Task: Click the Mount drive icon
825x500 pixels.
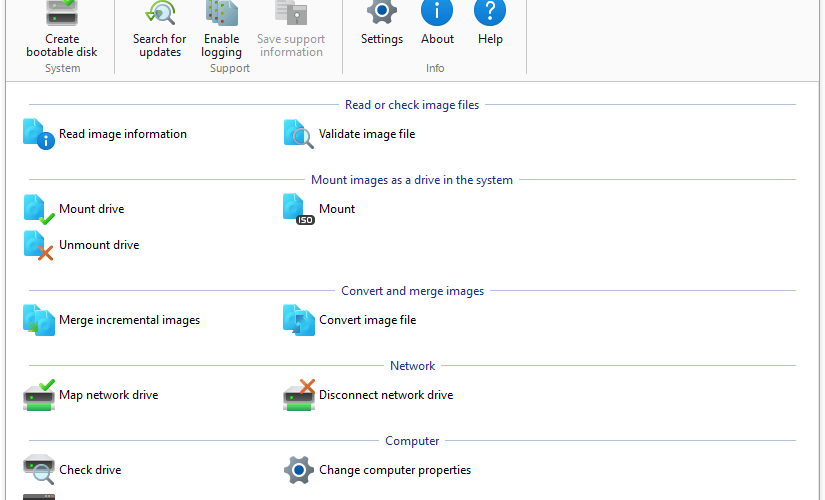Action: [39, 209]
